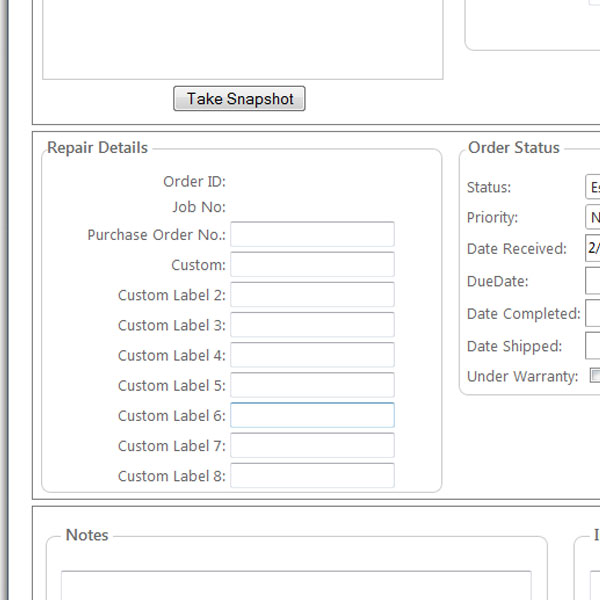Click the Take Snapshot button
The height and width of the screenshot is (600, 600).
[239, 99]
